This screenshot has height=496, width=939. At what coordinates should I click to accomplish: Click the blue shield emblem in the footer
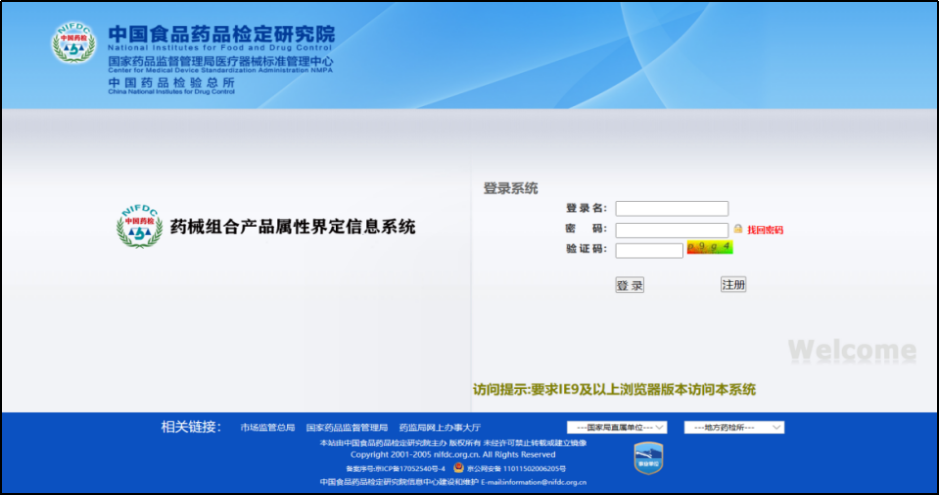click(x=649, y=458)
